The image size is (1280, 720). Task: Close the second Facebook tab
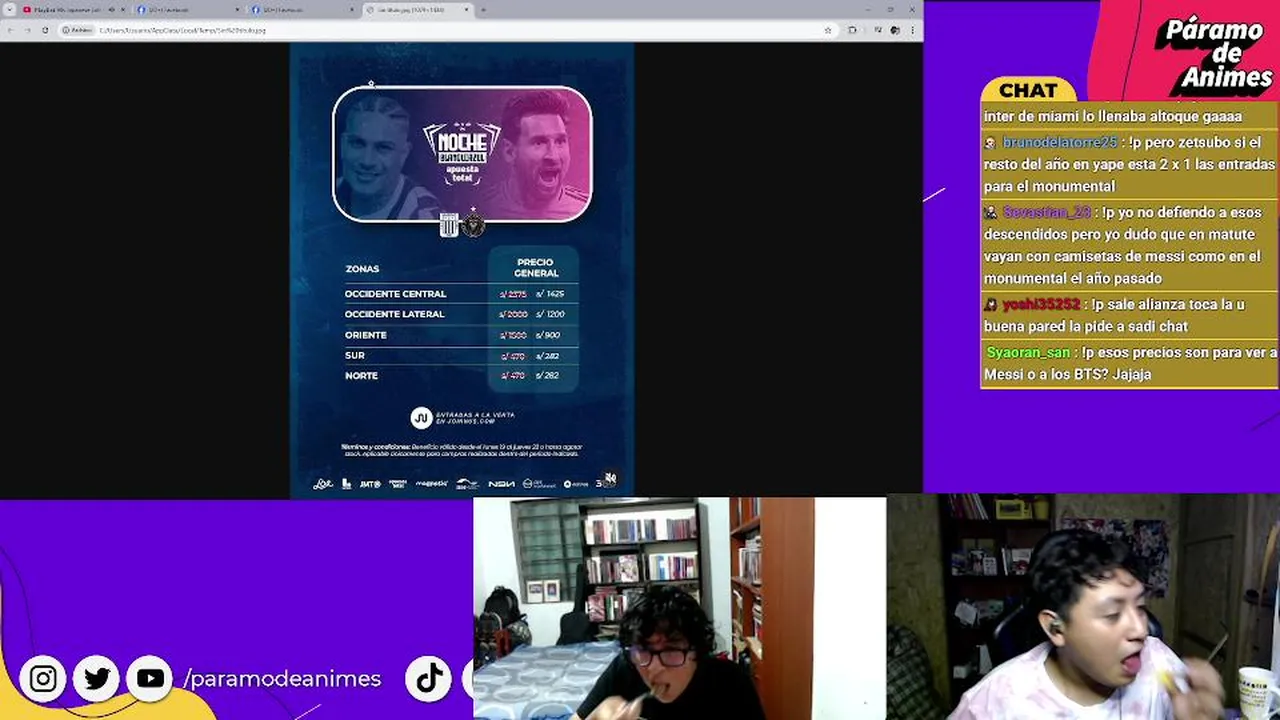[351, 10]
